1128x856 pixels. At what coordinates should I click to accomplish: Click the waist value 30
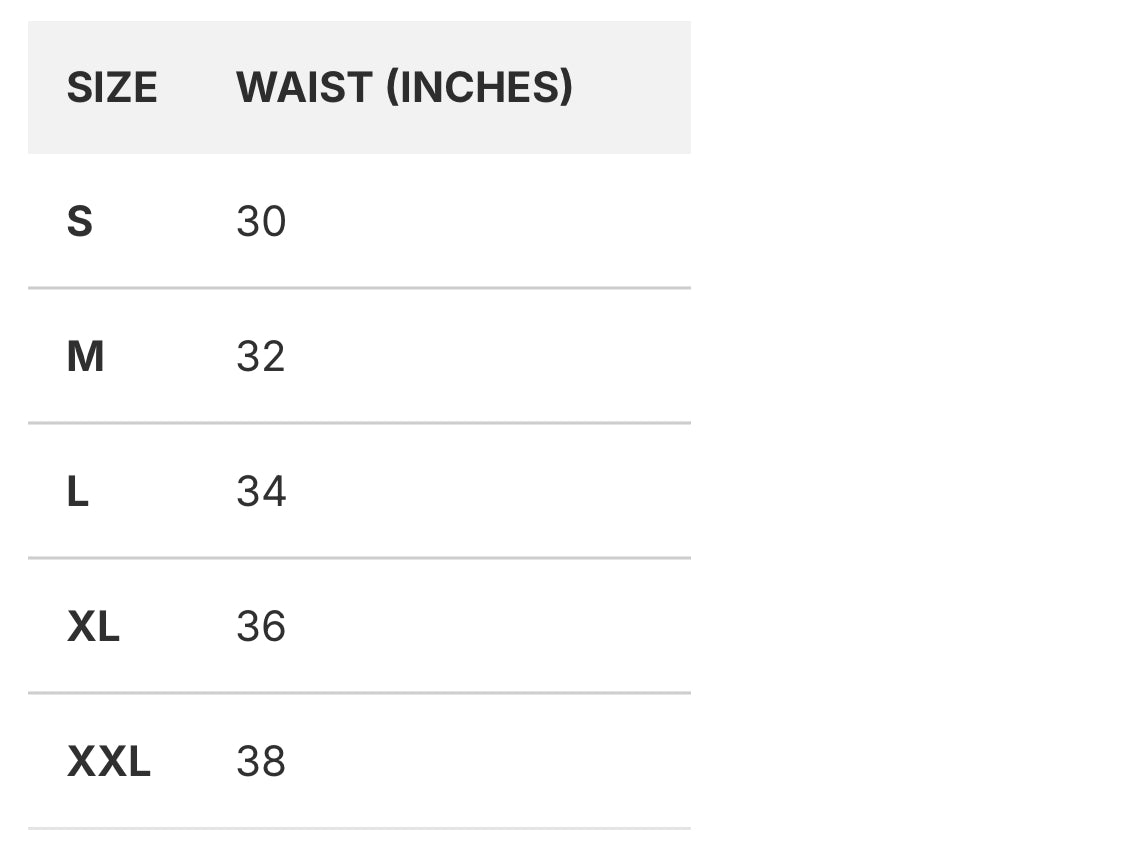261,221
